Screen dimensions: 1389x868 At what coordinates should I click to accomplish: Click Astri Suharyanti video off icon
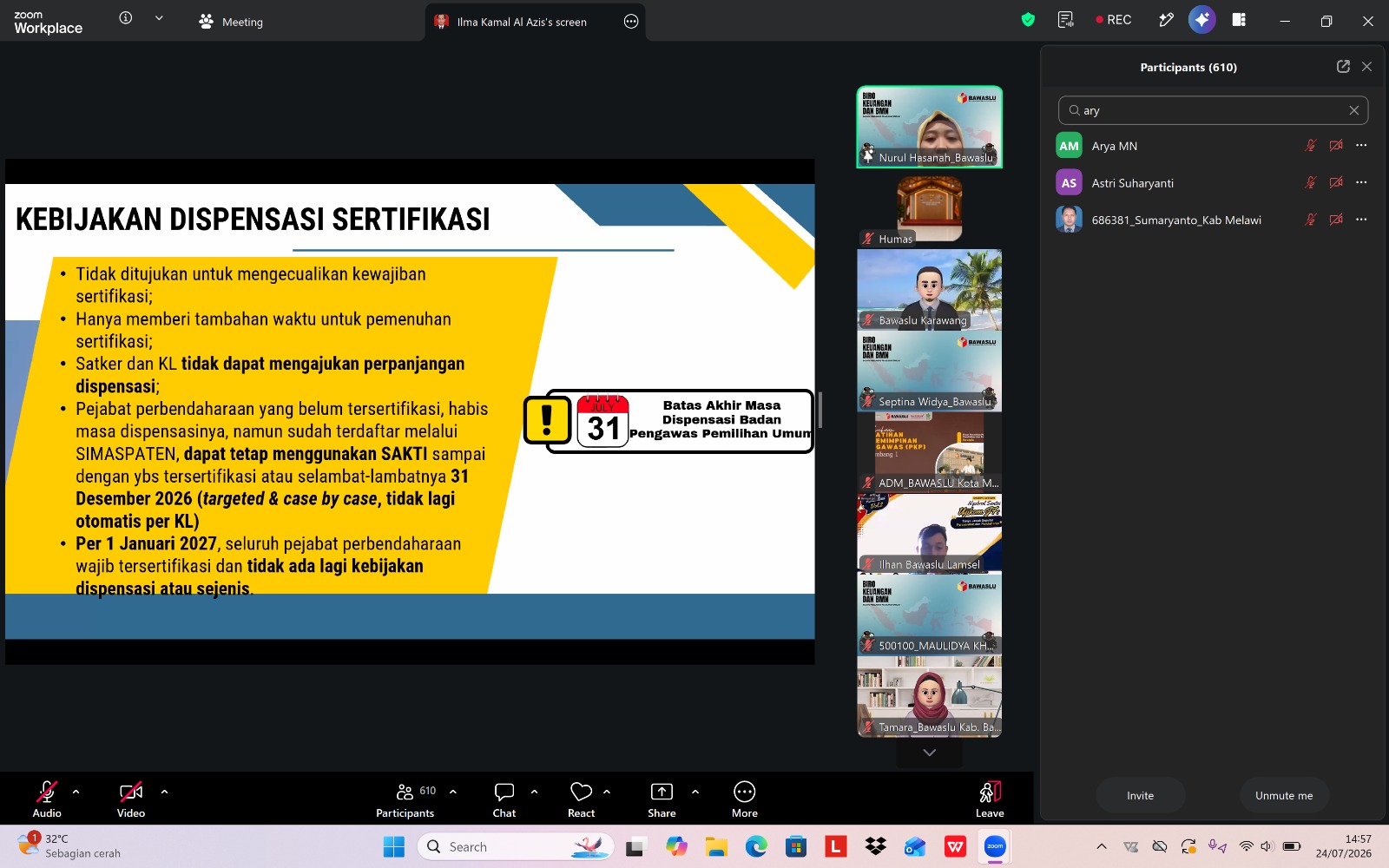1336,183
